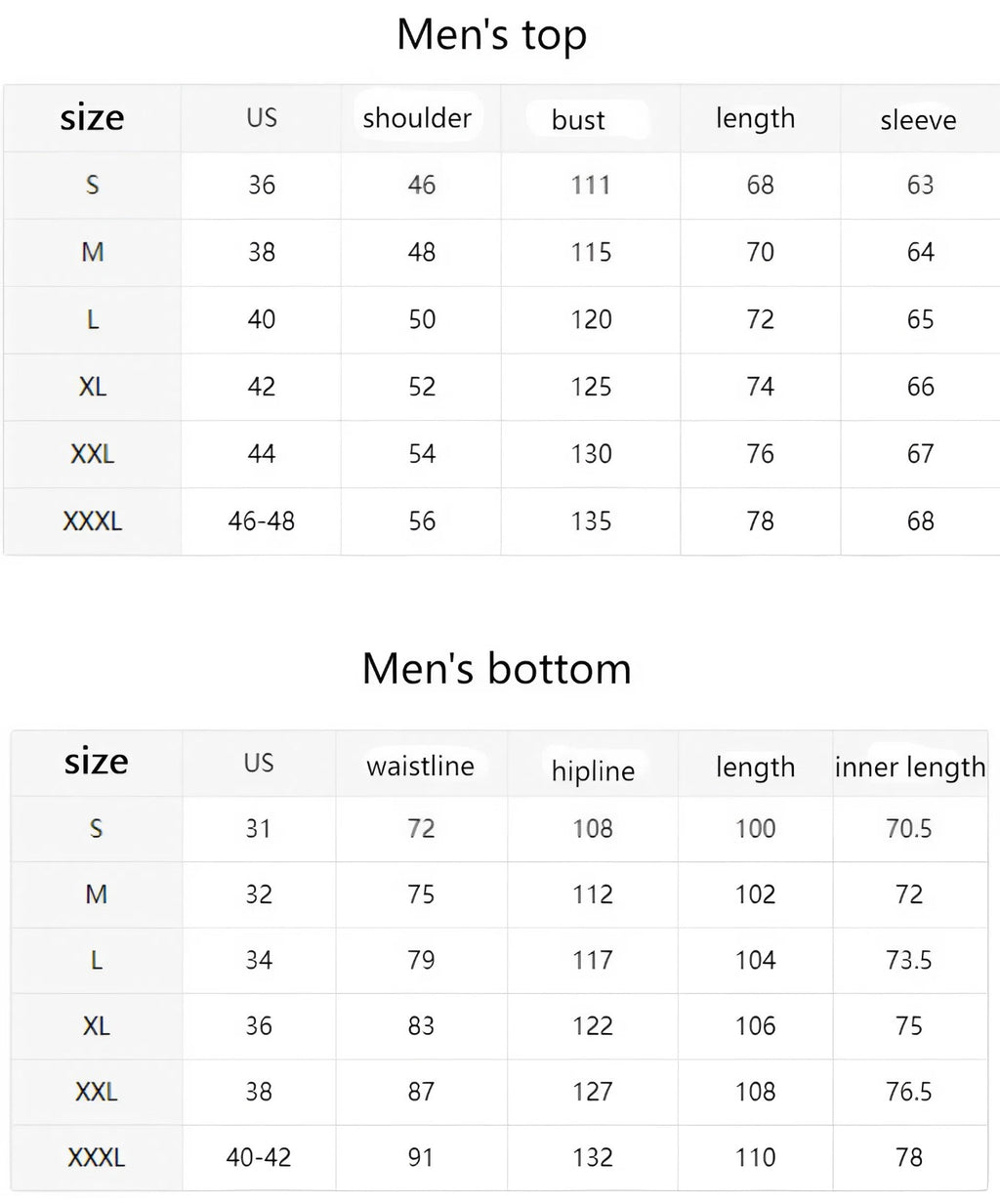
Task: Click bust value 135
Action: (591, 521)
